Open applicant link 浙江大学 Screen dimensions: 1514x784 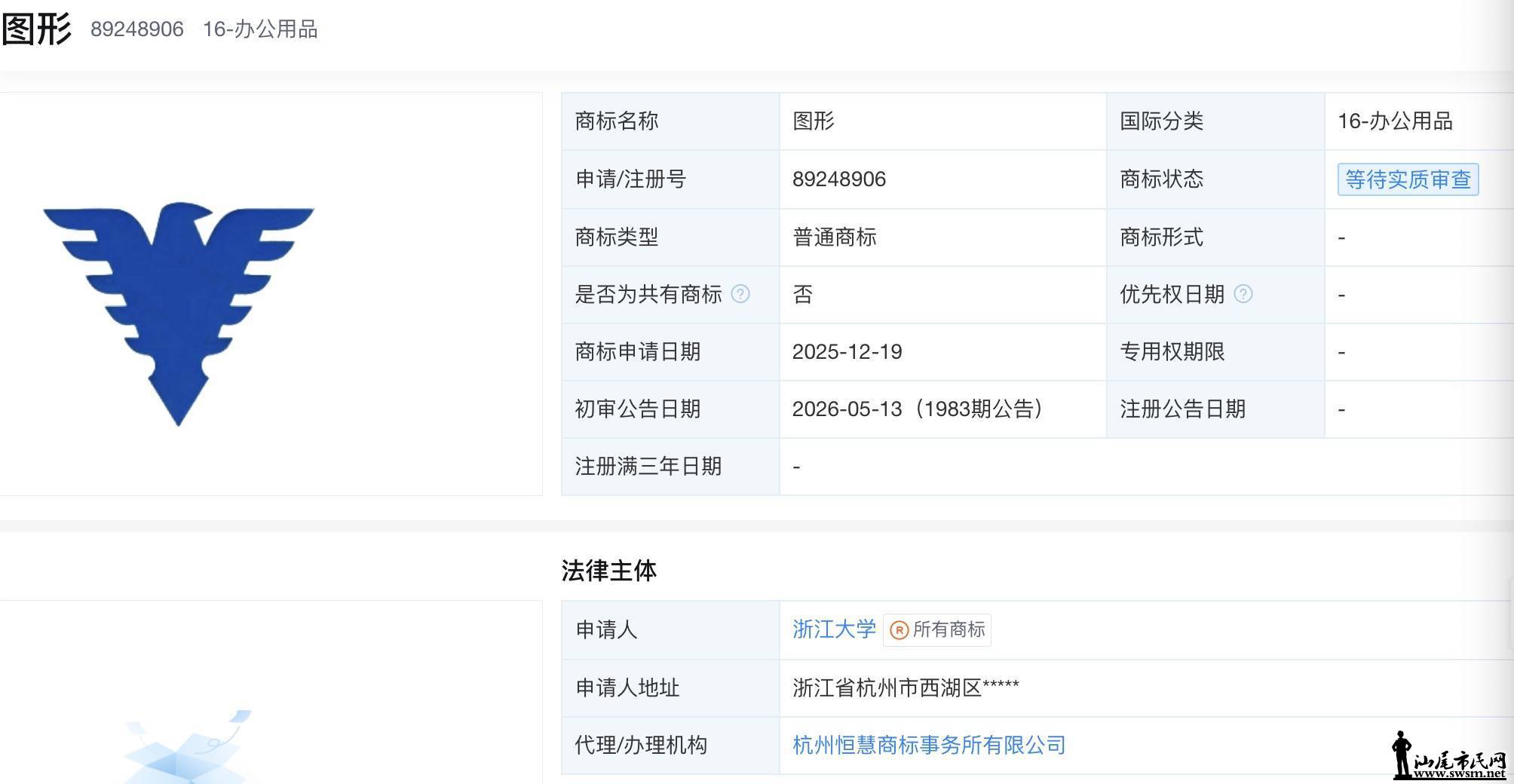tap(834, 629)
